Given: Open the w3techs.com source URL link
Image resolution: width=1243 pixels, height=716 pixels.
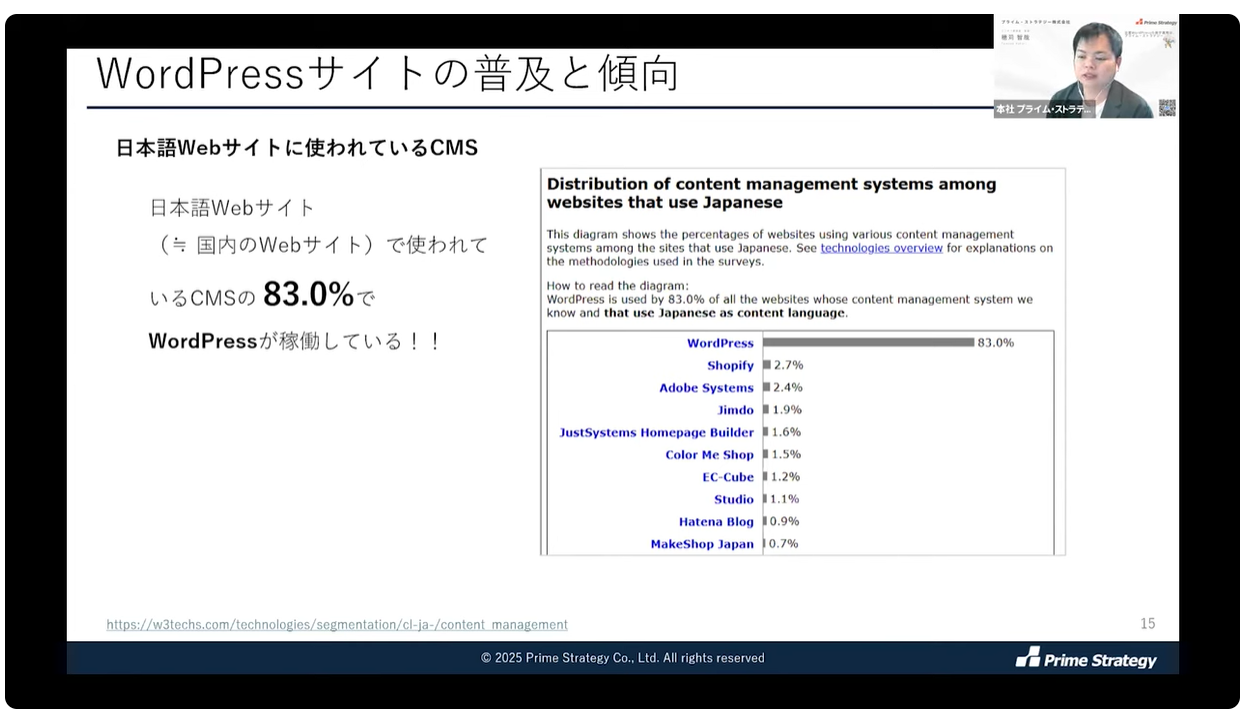Looking at the screenshot, I should pyautogui.click(x=337, y=624).
